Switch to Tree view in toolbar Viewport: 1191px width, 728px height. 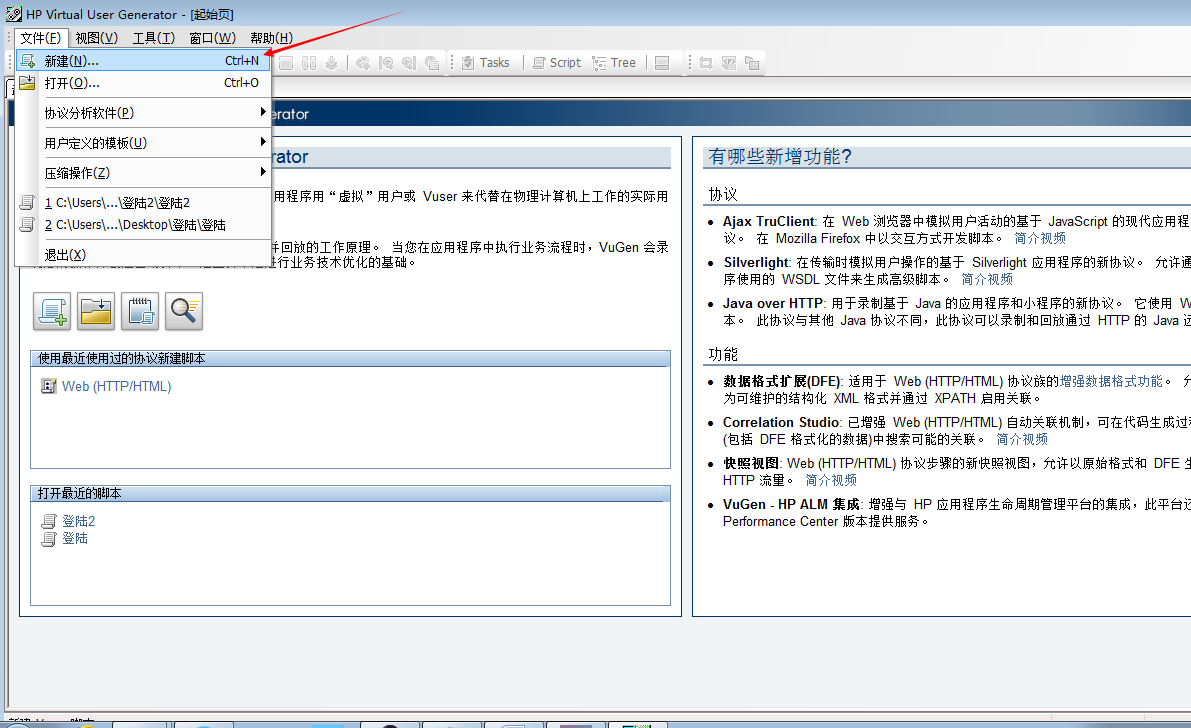pyautogui.click(x=614, y=63)
